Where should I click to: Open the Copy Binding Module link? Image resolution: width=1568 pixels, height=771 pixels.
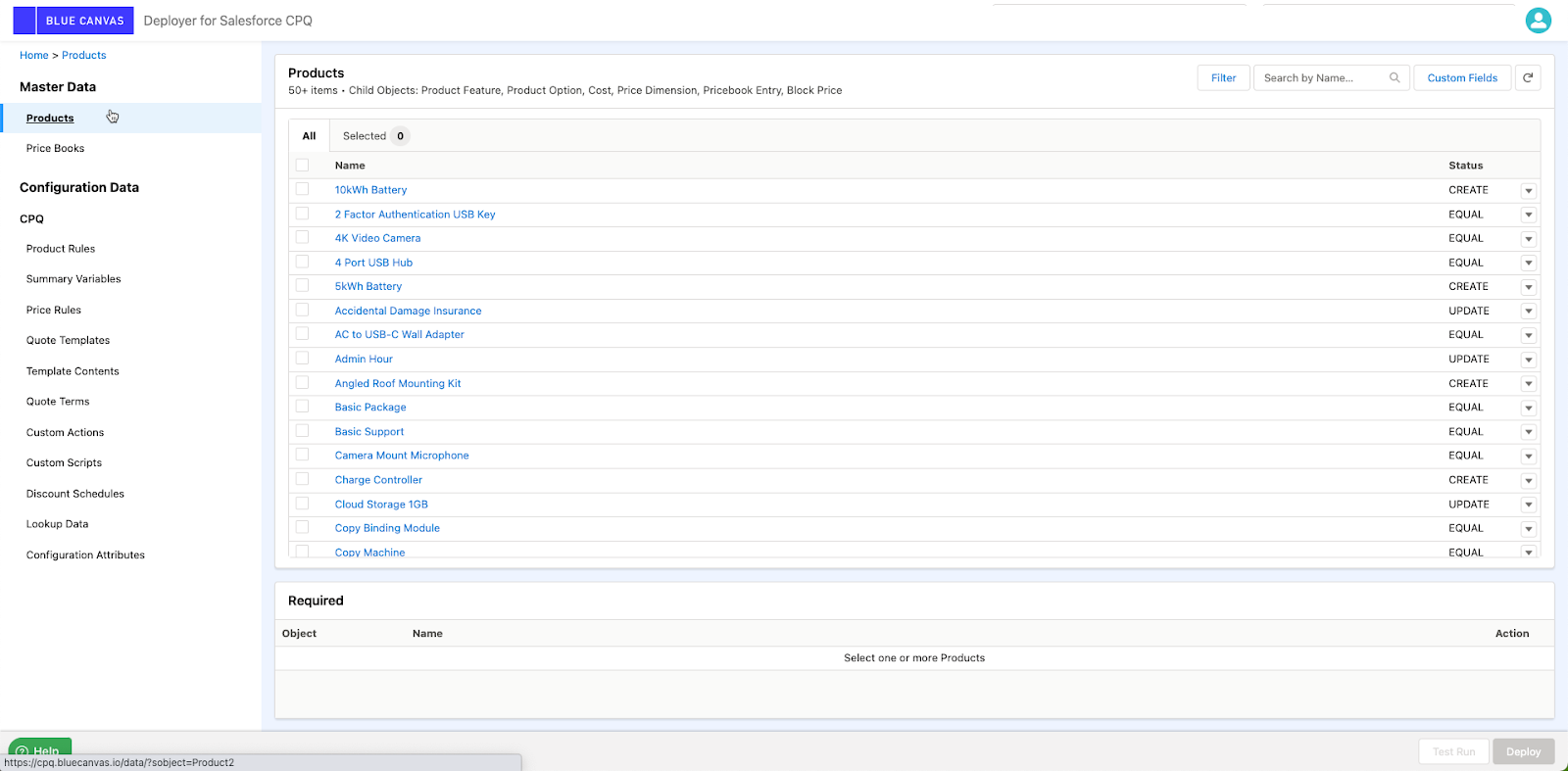pyautogui.click(x=387, y=528)
